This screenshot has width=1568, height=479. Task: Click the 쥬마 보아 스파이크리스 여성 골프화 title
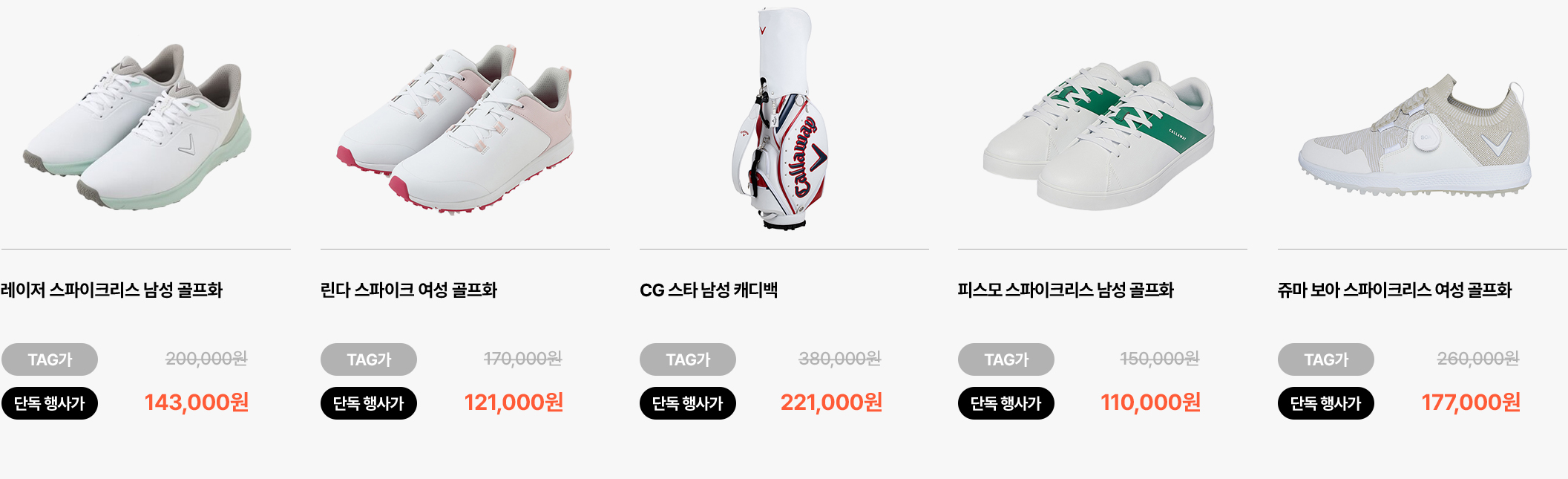click(1394, 290)
